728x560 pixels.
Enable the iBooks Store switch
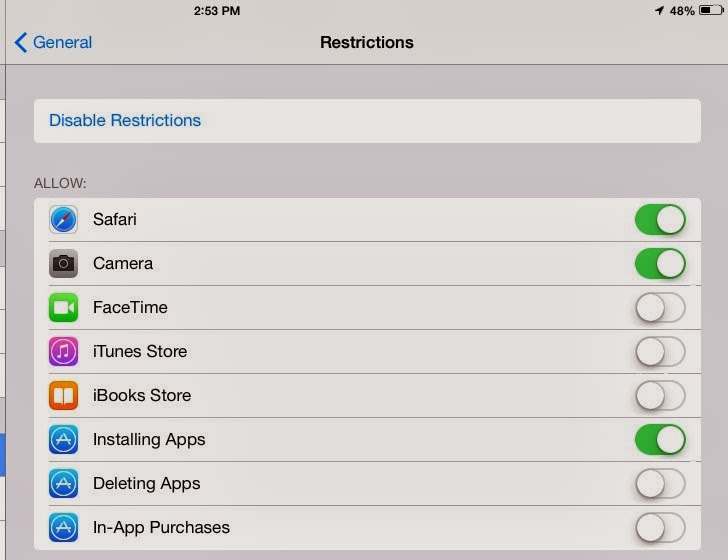(660, 395)
